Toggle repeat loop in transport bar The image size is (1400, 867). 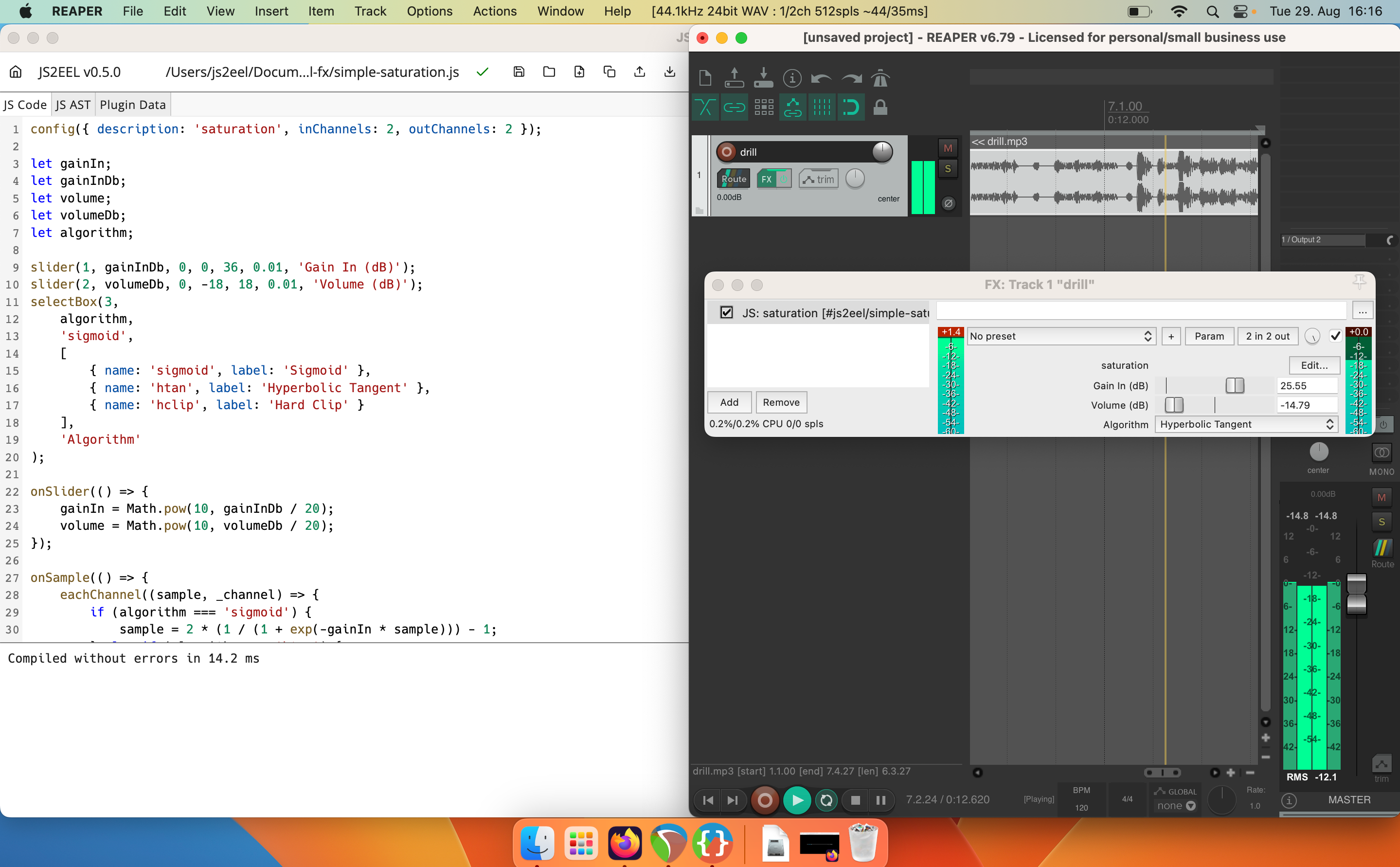826,800
